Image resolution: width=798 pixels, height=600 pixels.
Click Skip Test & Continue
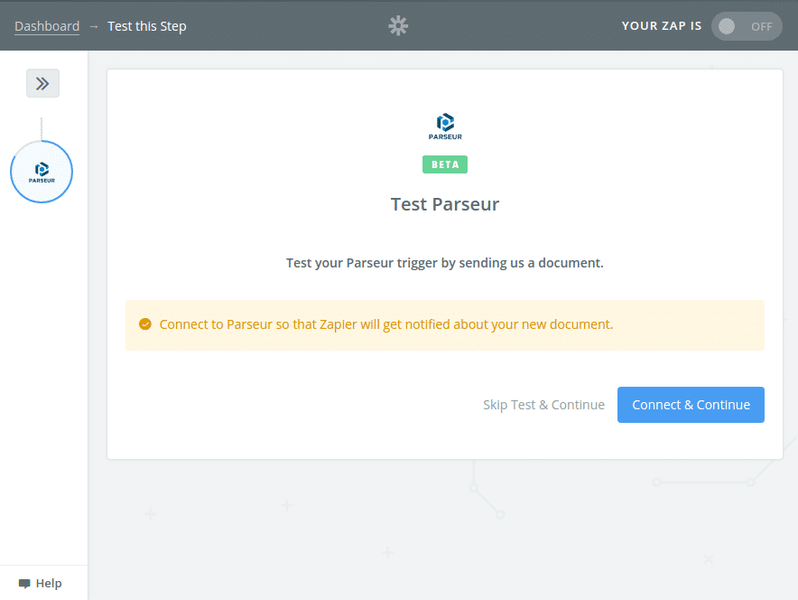[x=544, y=405]
